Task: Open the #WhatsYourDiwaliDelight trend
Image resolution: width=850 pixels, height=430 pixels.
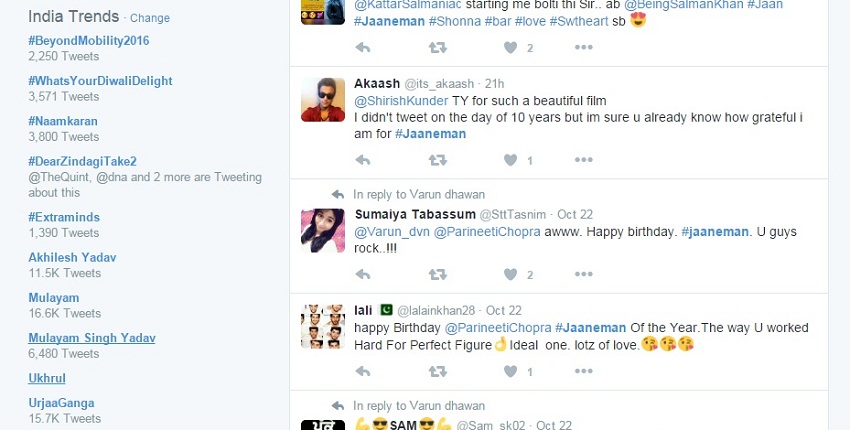Action: click(100, 80)
